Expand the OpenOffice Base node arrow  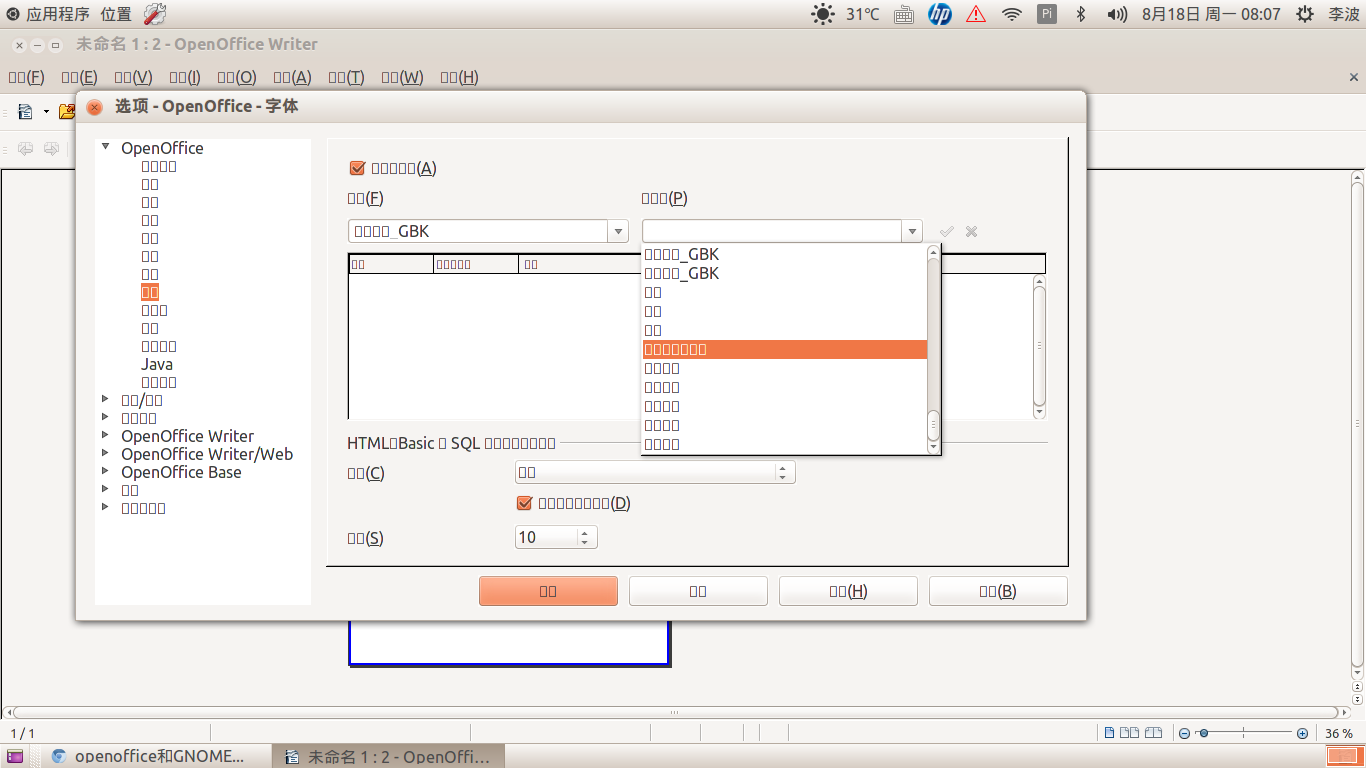point(106,471)
